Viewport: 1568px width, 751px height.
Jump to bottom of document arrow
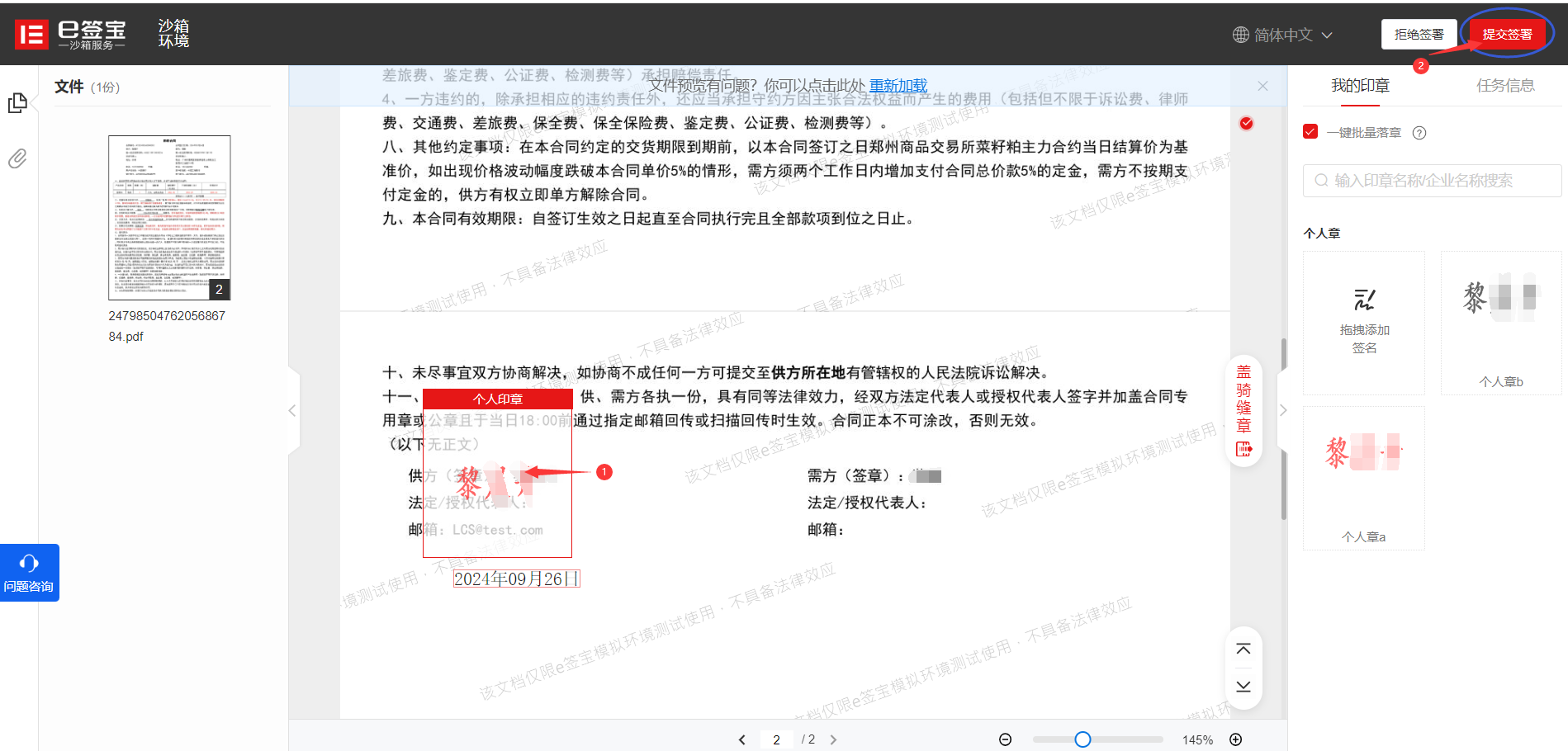click(x=1244, y=687)
